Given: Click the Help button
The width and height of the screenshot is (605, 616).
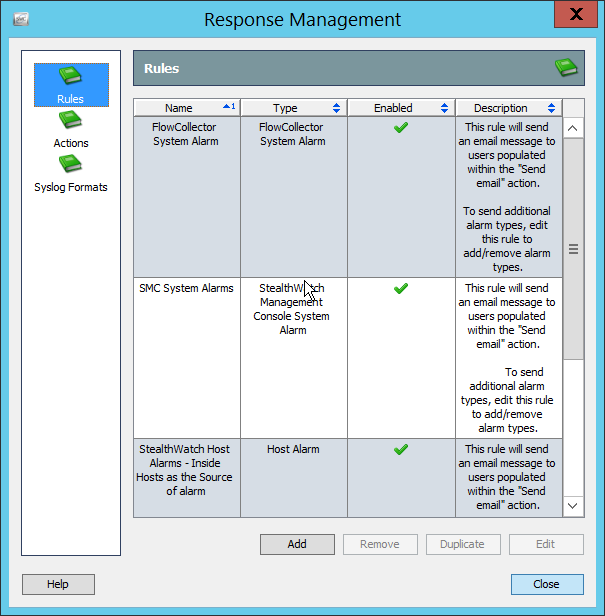Looking at the screenshot, I should click(x=58, y=584).
